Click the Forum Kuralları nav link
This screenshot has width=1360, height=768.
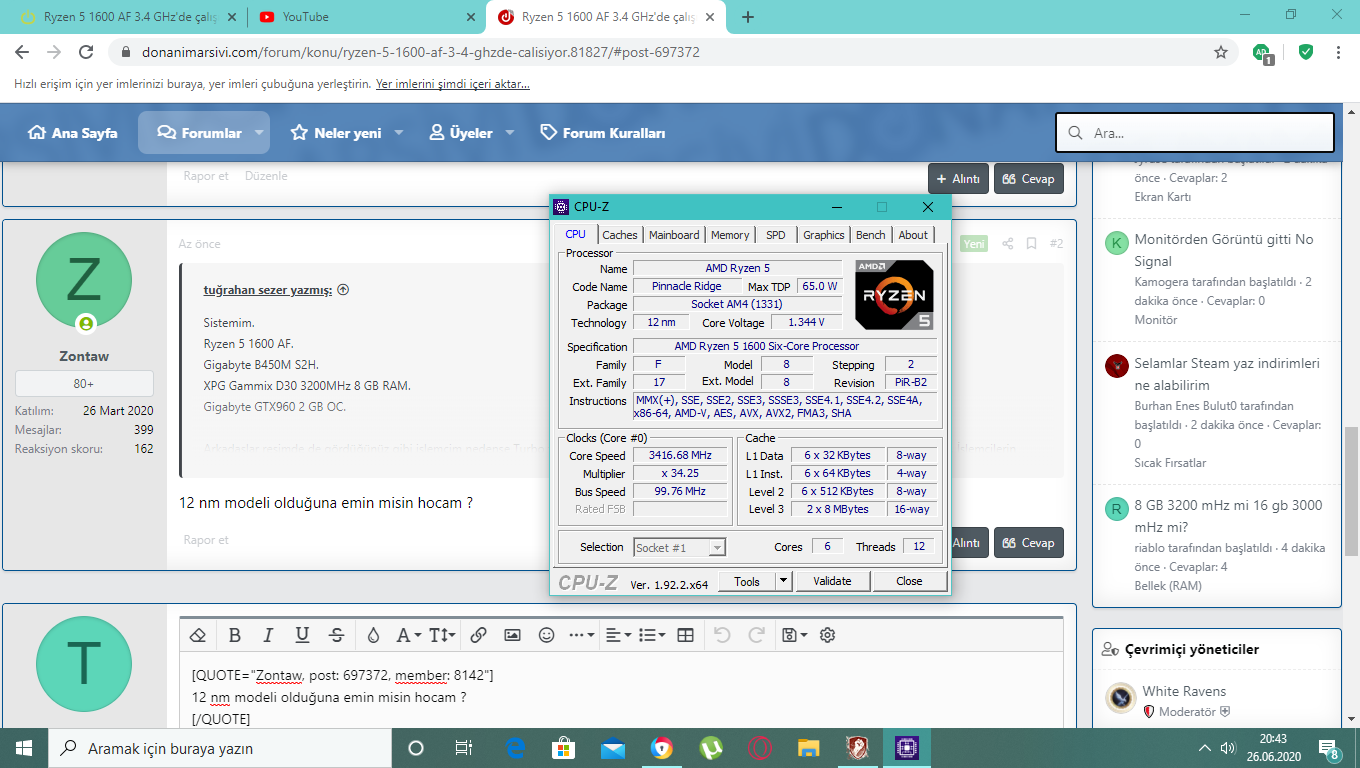603,133
